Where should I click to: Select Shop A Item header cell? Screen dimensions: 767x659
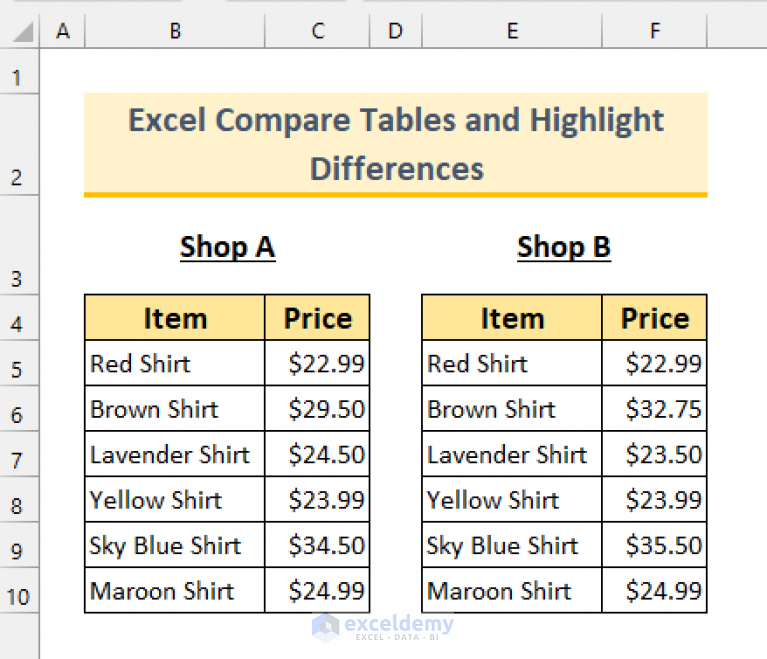point(175,318)
